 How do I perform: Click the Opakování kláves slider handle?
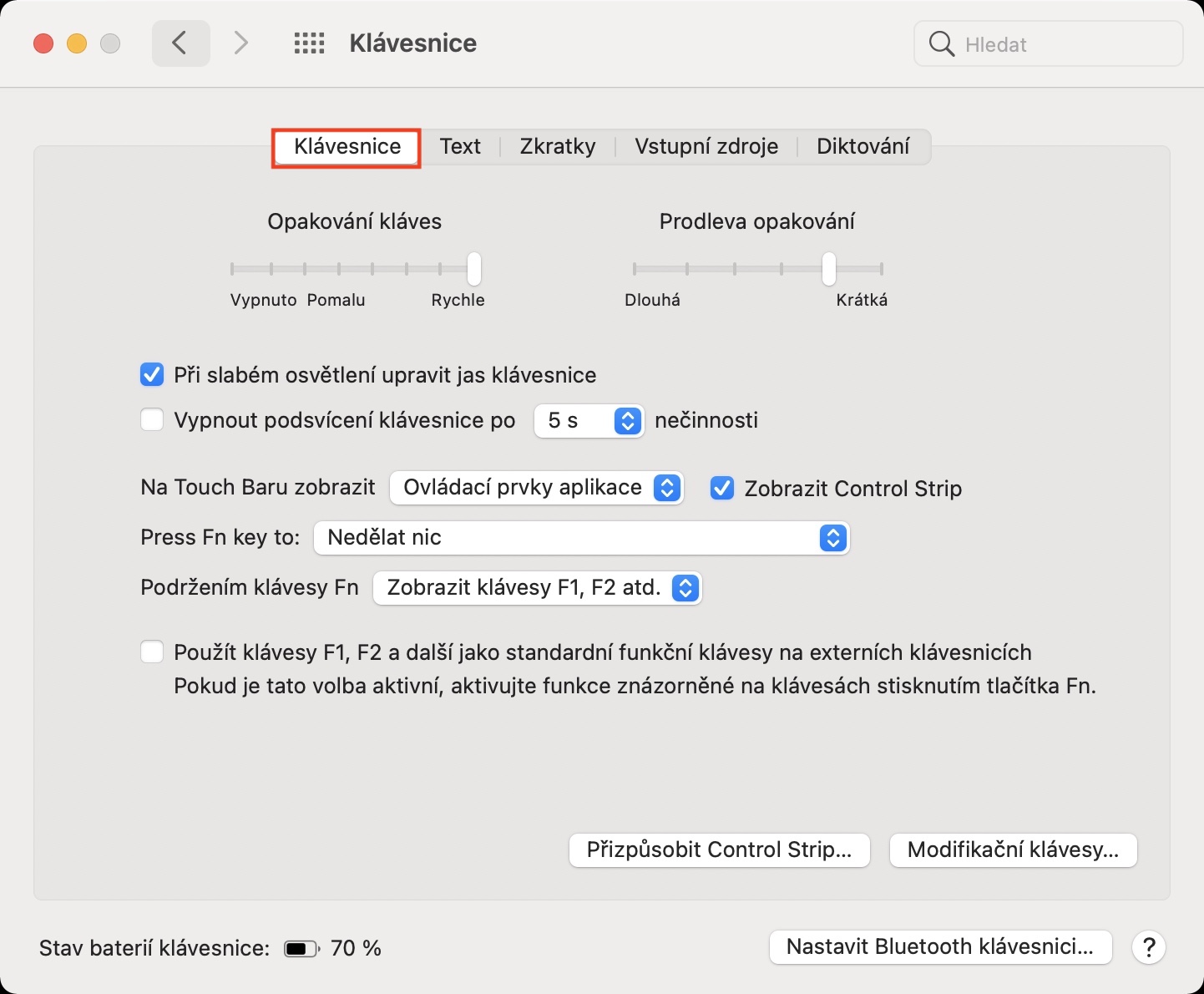pyautogui.click(x=474, y=269)
